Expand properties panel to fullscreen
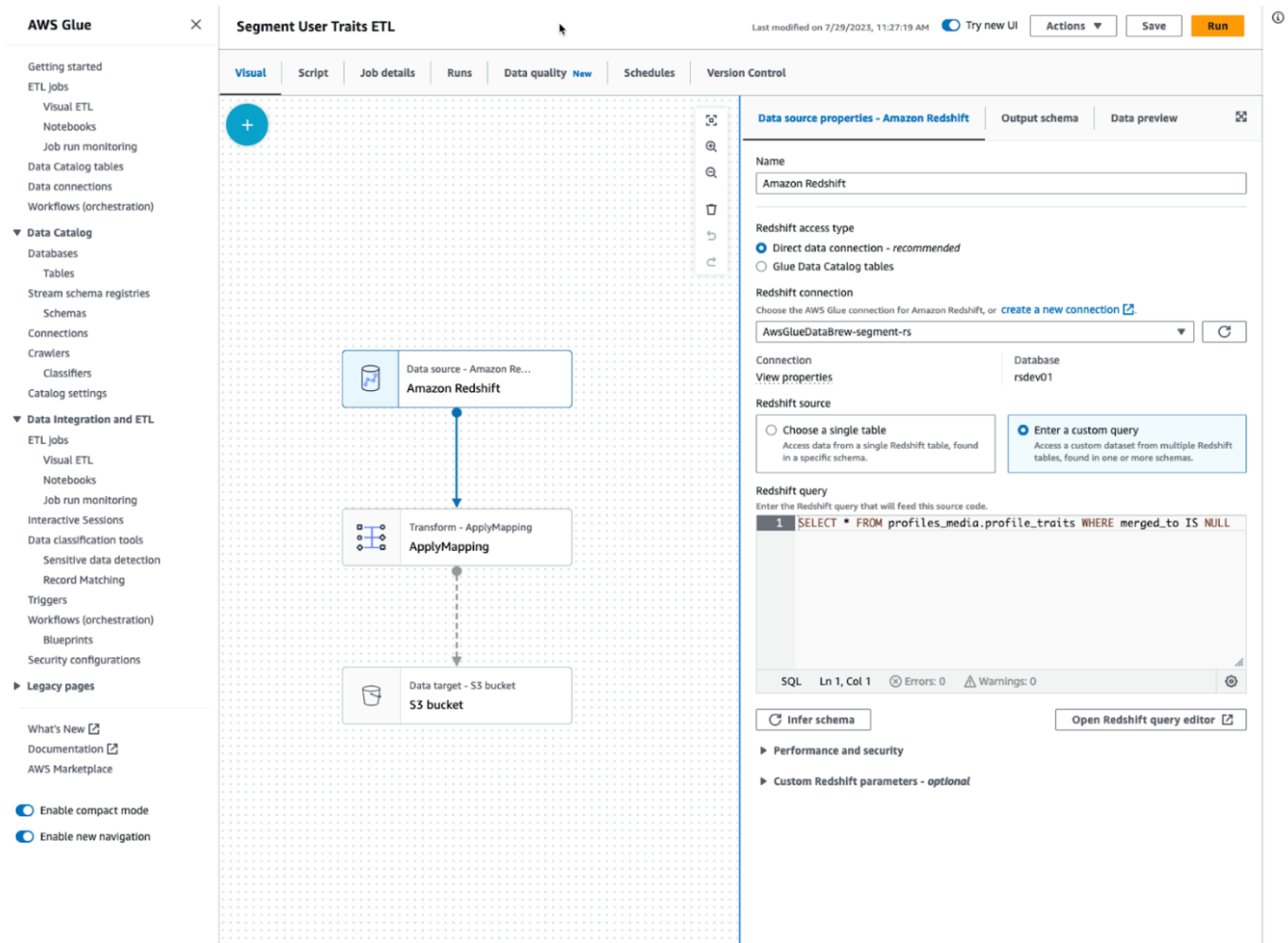The image size is (1288, 943). [1241, 116]
